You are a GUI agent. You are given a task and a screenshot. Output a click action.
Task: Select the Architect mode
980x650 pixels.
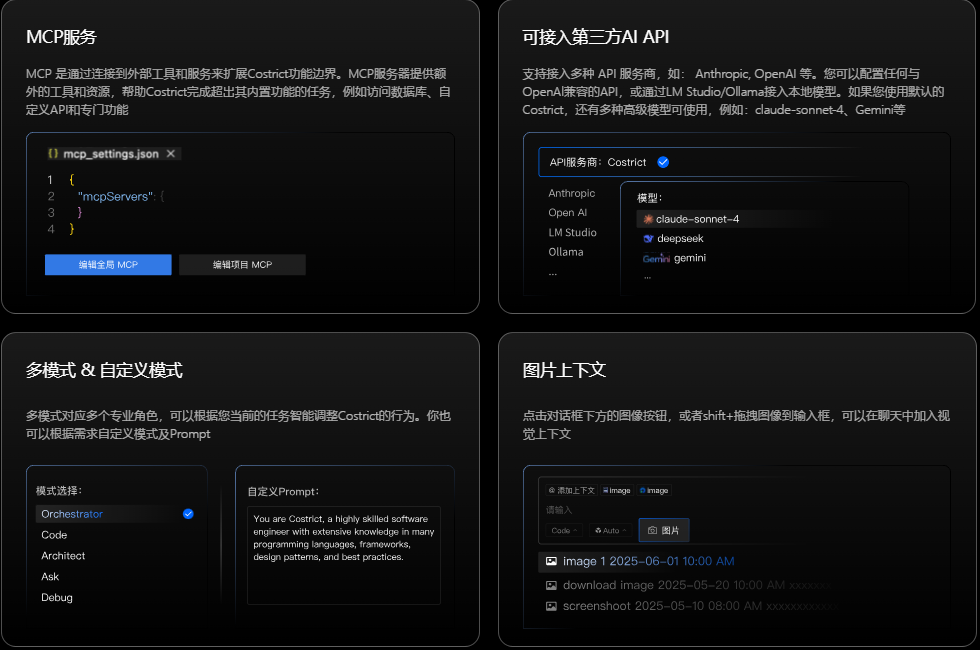[x=63, y=556]
